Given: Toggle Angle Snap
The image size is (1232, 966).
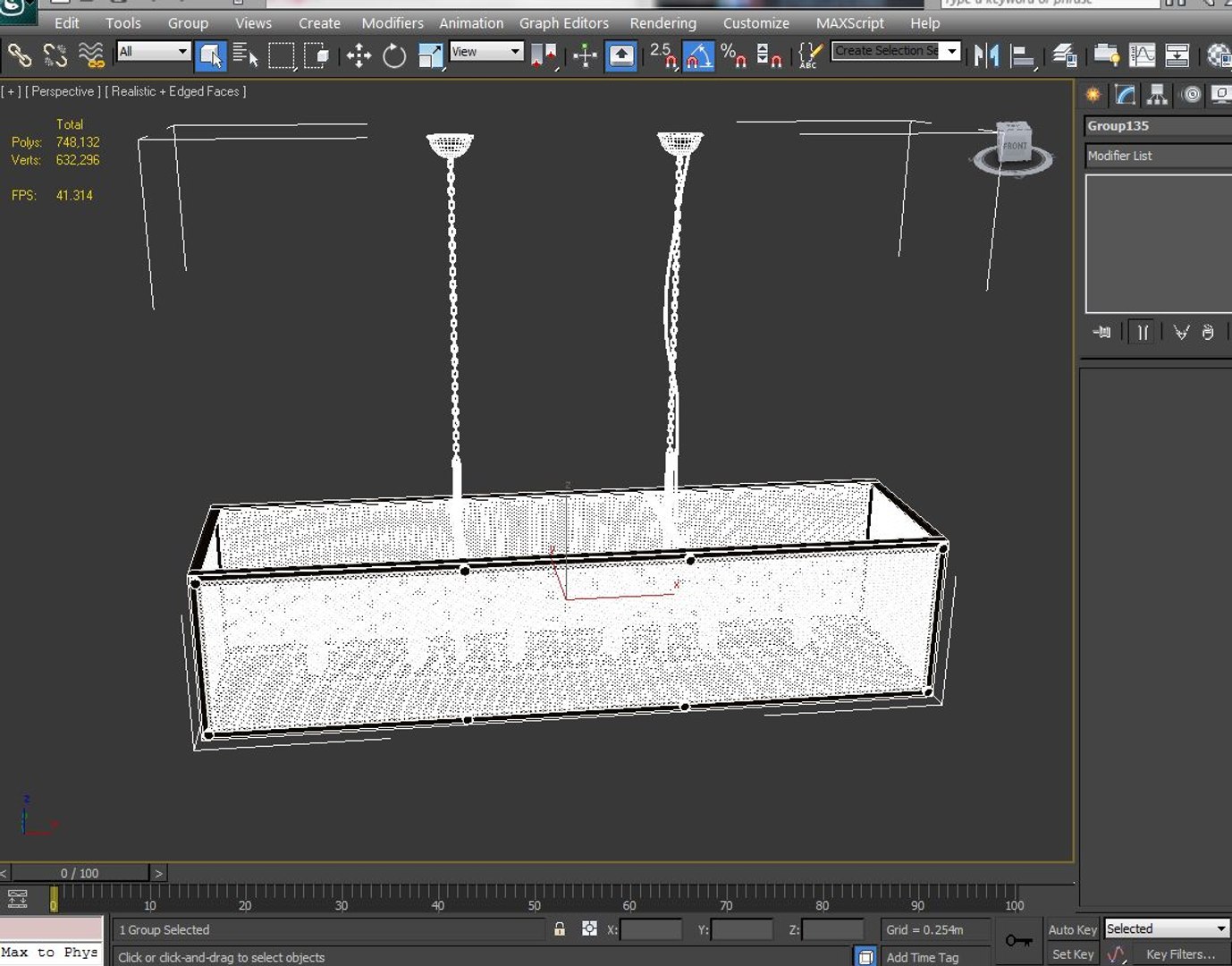Looking at the screenshot, I should point(698,55).
